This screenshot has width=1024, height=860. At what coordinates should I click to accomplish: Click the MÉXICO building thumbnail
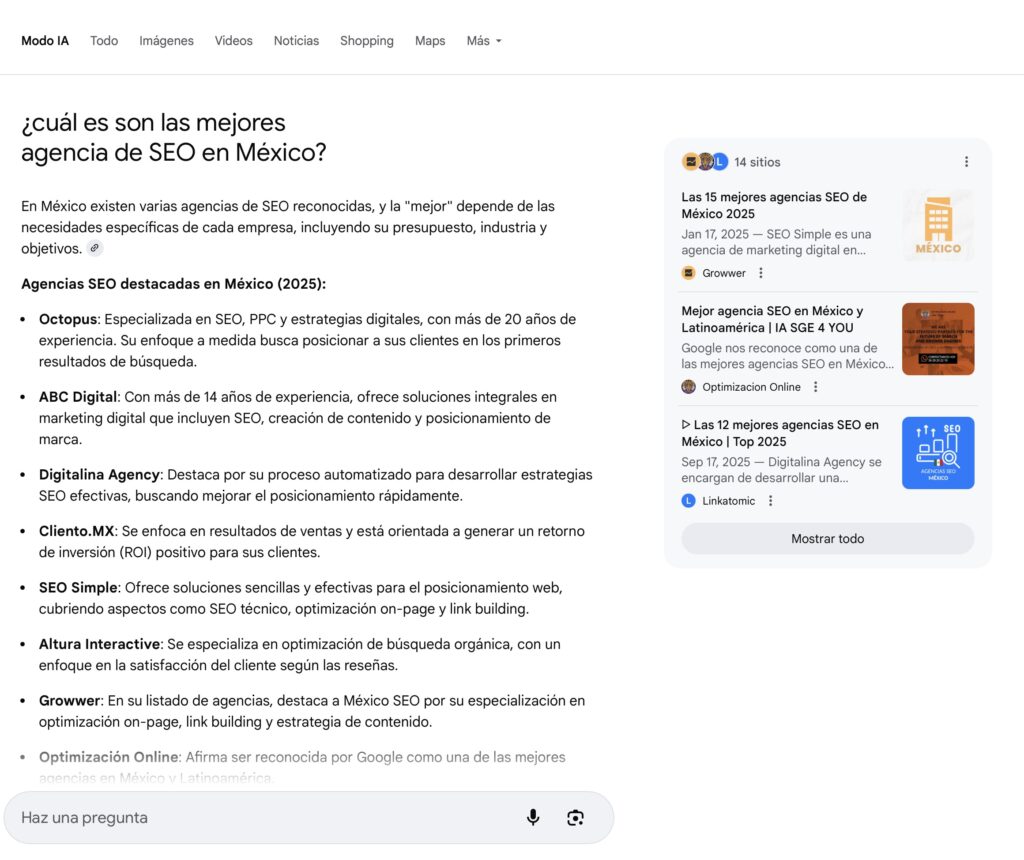click(x=938, y=225)
